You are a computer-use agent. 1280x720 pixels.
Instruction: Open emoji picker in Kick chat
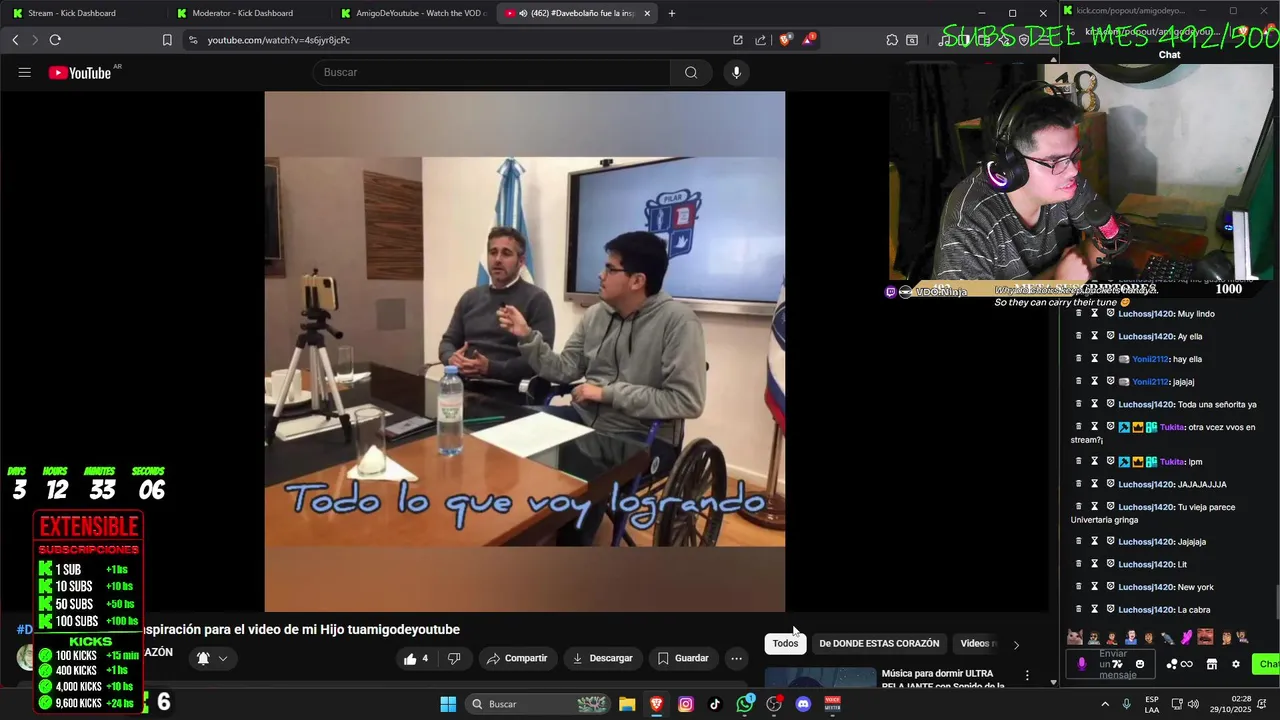tap(1140, 664)
